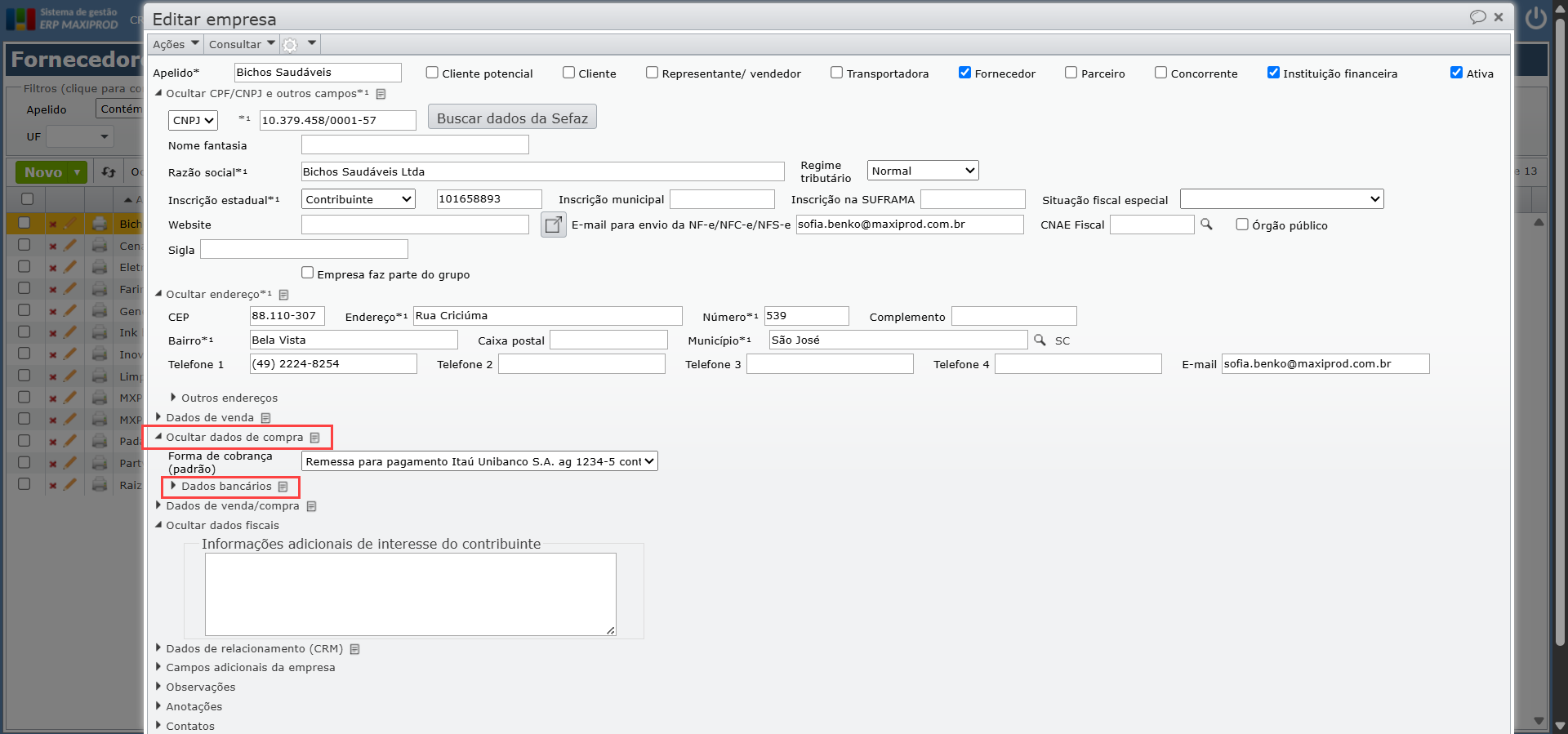Check the Concorrente checkbox
This screenshot has width=1568, height=734.
tap(1160, 73)
